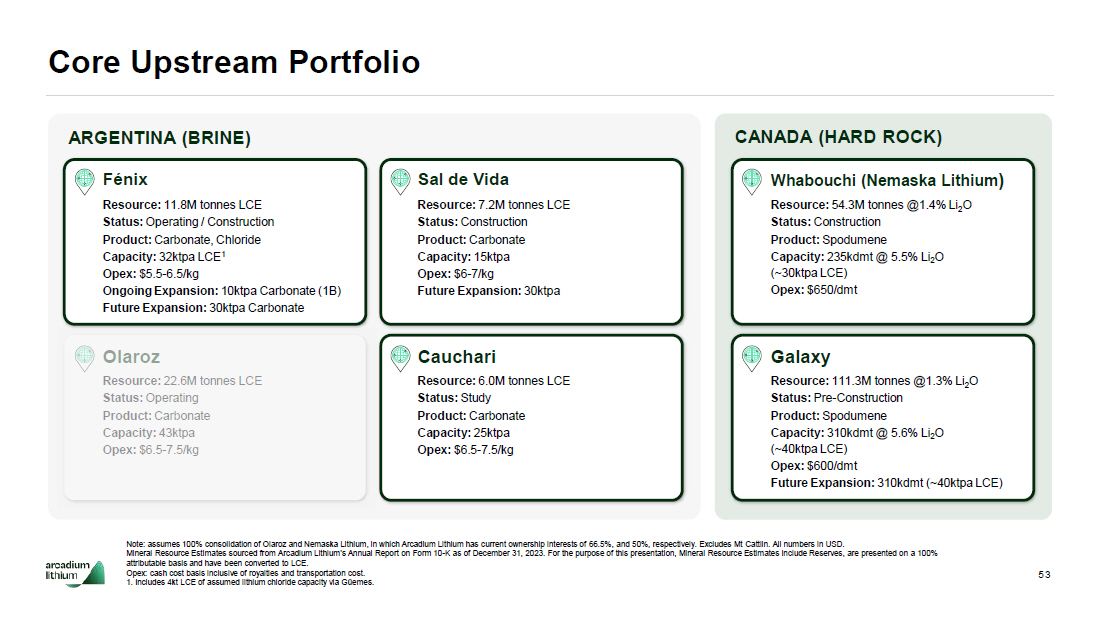Select 'Future Expansion: 310kdmt (~40ktpa LCE)' line
This screenshot has height=617, width=1097.
886,483
